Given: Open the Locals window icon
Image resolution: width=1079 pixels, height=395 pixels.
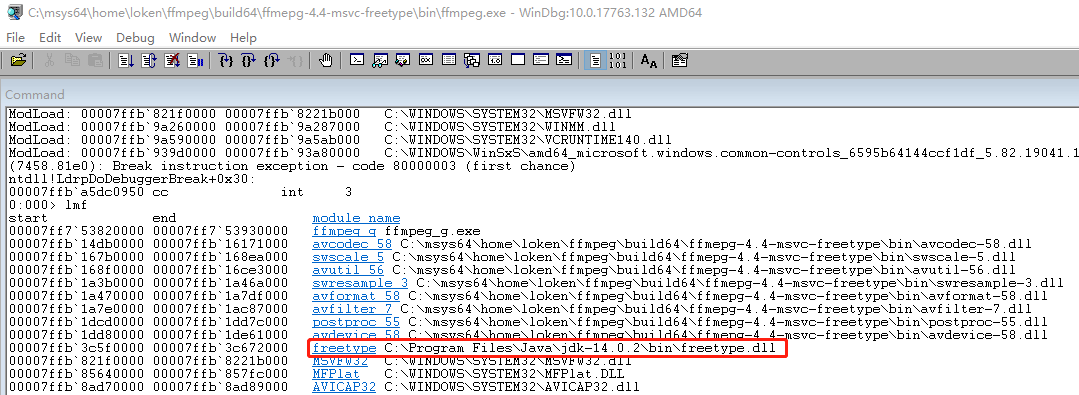Looking at the screenshot, I should click(x=403, y=60).
